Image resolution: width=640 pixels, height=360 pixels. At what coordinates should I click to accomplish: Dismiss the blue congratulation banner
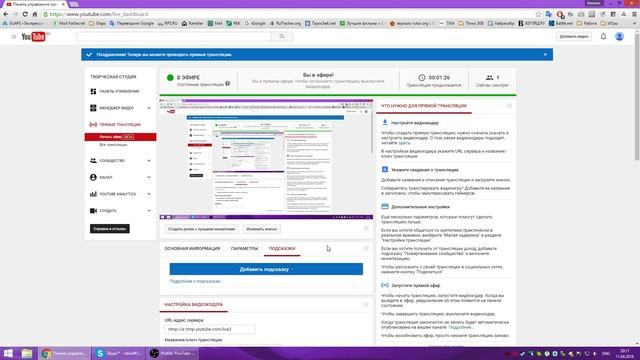click(x=545, y=54)
